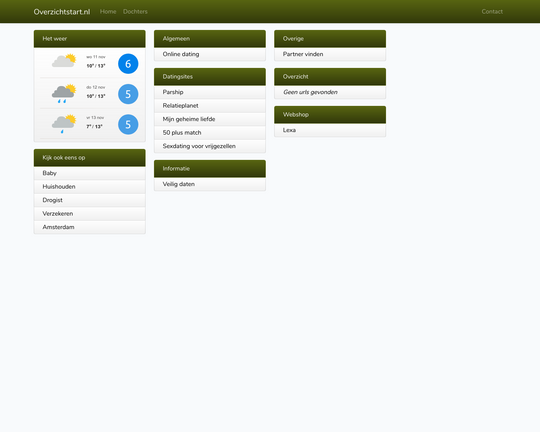Click the blue score 6 circle
540x432 pixels.
tap(128, 64)
